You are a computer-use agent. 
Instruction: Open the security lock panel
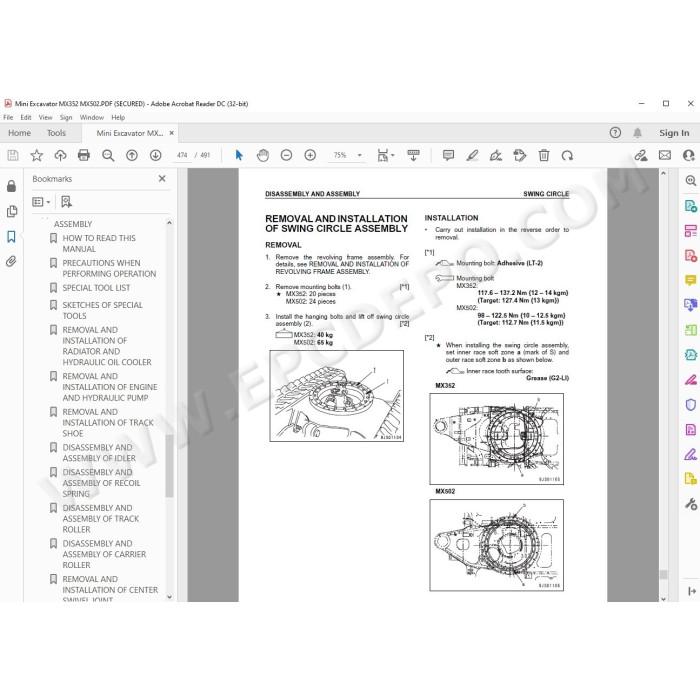(x=12, y=186)
